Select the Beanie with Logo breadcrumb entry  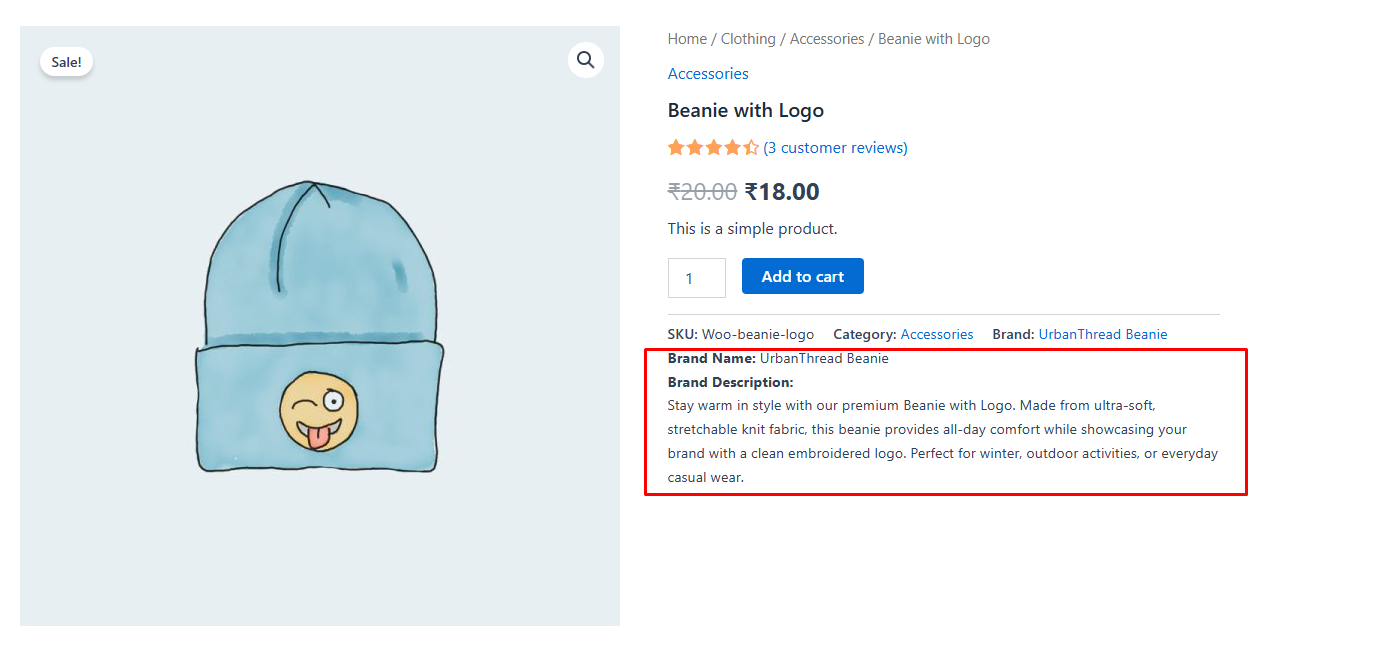(x=933, y=38)
